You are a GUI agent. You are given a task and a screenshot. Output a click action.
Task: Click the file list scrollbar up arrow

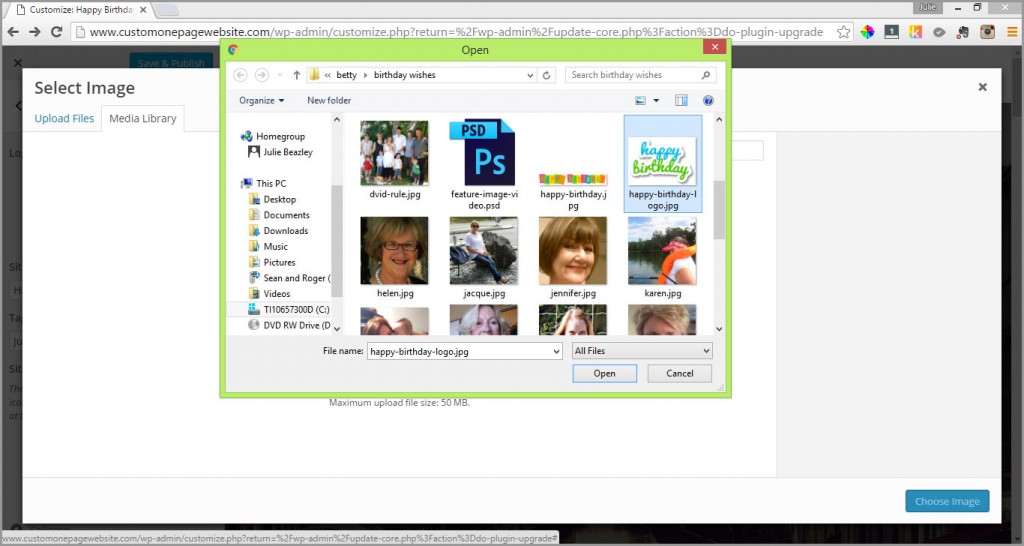719,120
